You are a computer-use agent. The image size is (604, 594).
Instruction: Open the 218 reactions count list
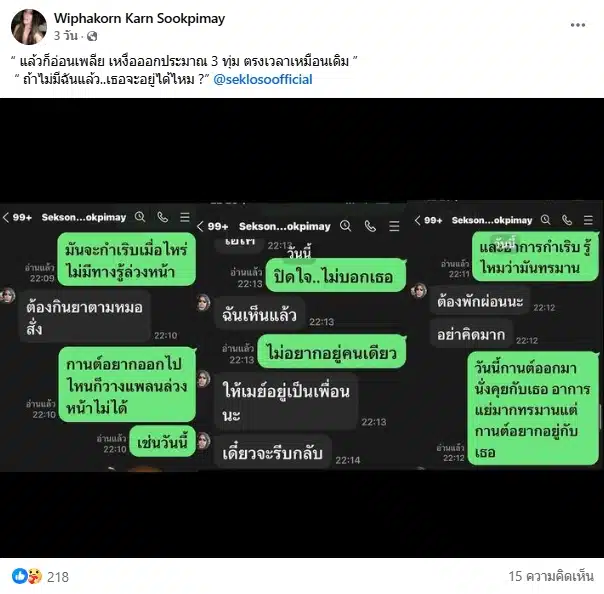click(x=58, y=577)
